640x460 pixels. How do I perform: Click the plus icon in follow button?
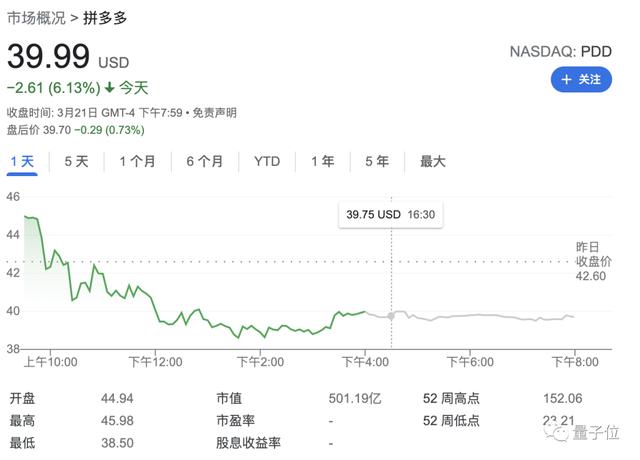pos(567,79)
